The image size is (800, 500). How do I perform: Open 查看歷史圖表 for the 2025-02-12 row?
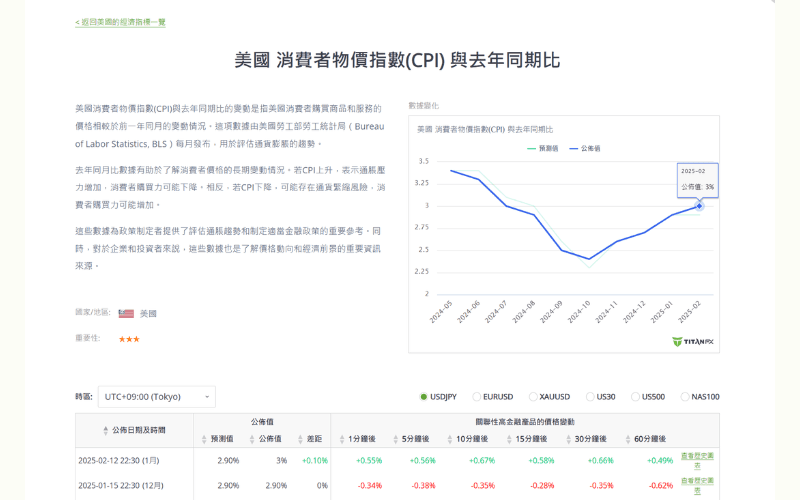(x=697, y=460)
